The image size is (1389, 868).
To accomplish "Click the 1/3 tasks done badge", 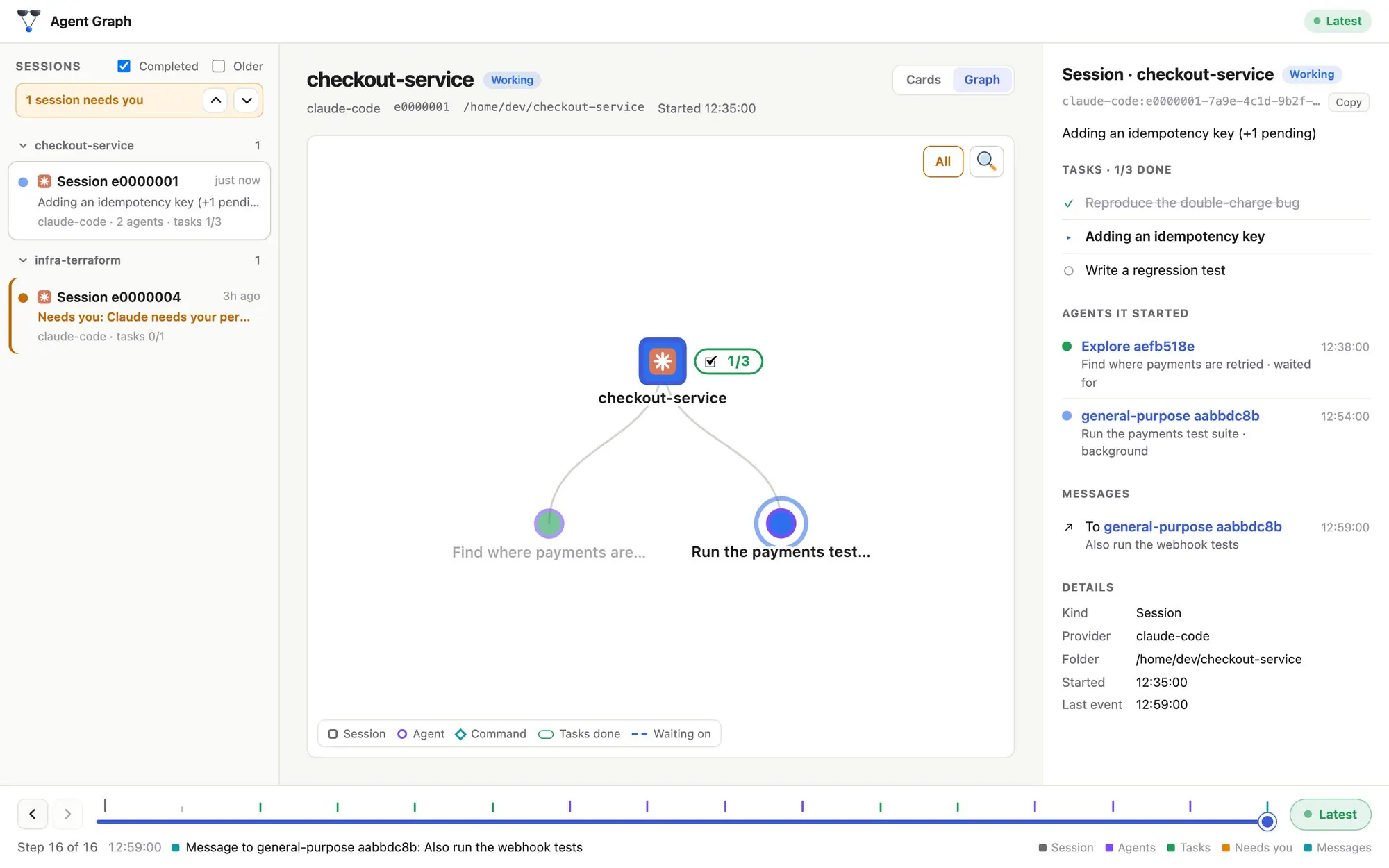I will pos(729,361).
